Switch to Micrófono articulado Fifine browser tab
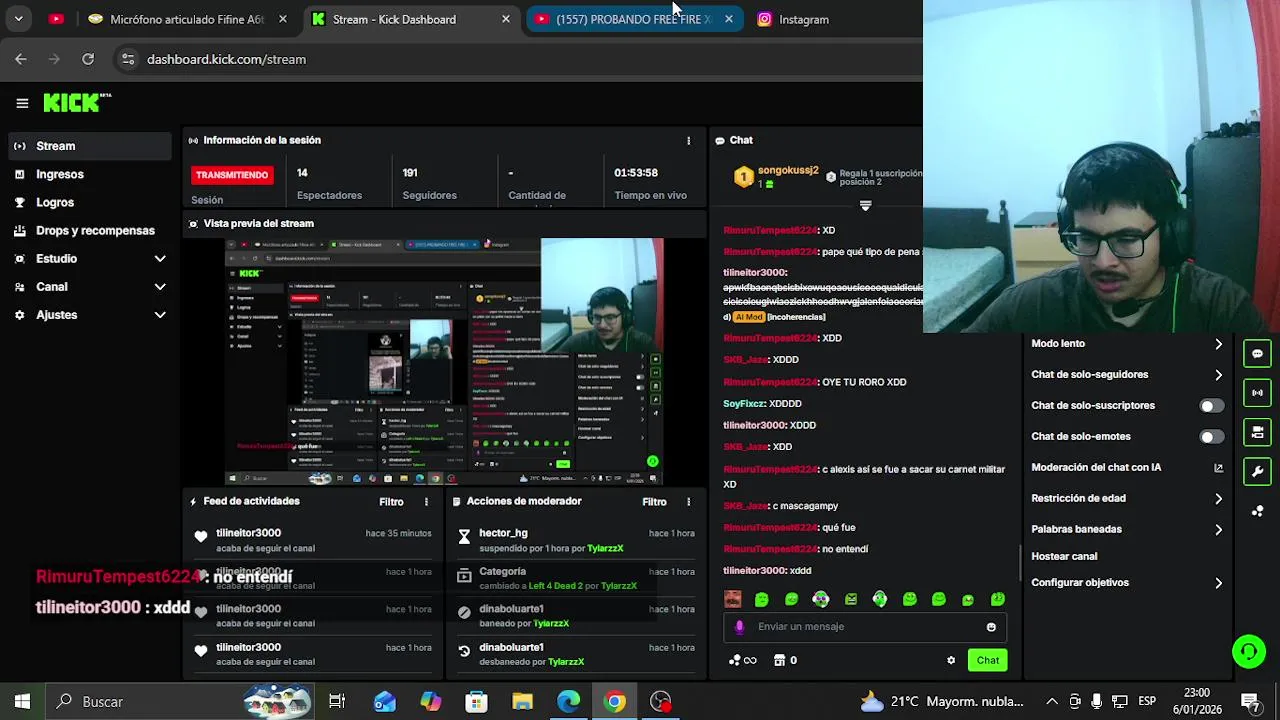Image resolution: width=1280 pixels, height=720 pixels. 187,19
